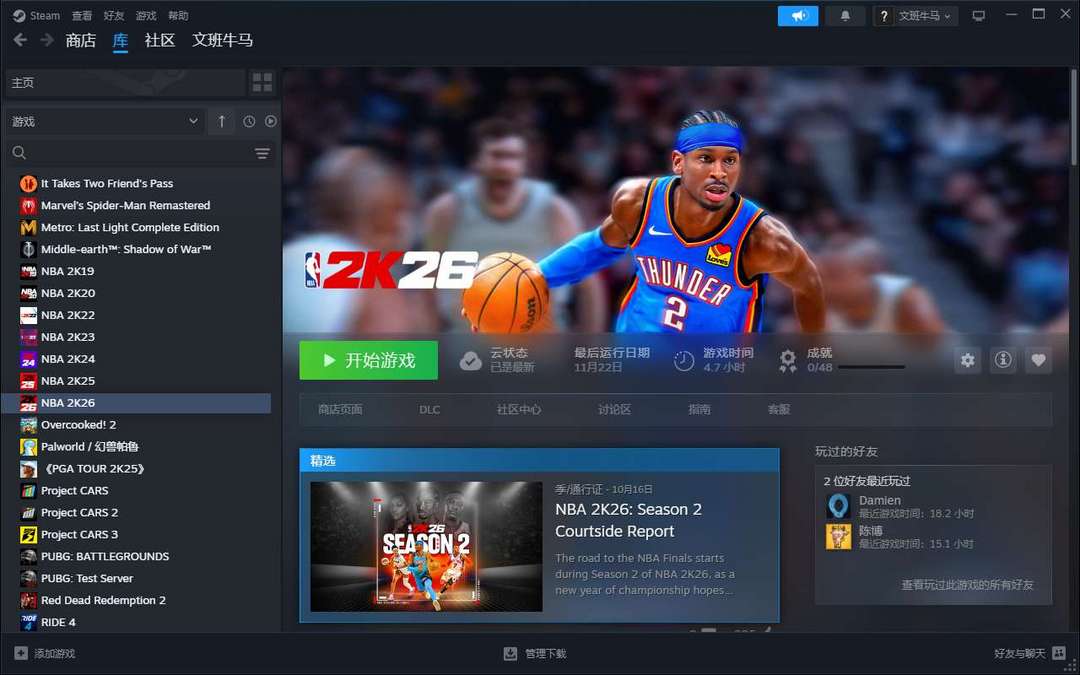
Task: Select Red Dead Redemption 2 in library list
Action: coord(103,600)
